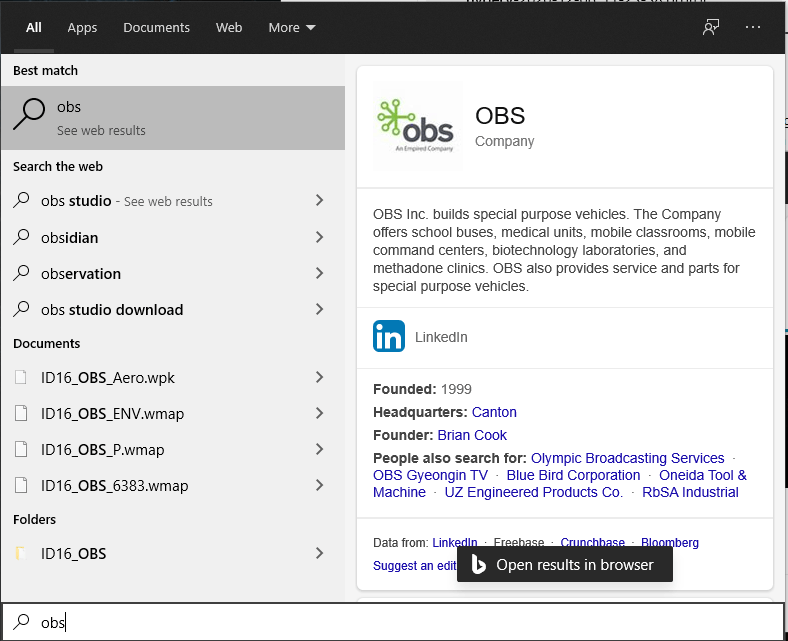This screenshot has width=788, height=641.
Task: Open the RbSA Industrial link
Action: tap(691, 492)
